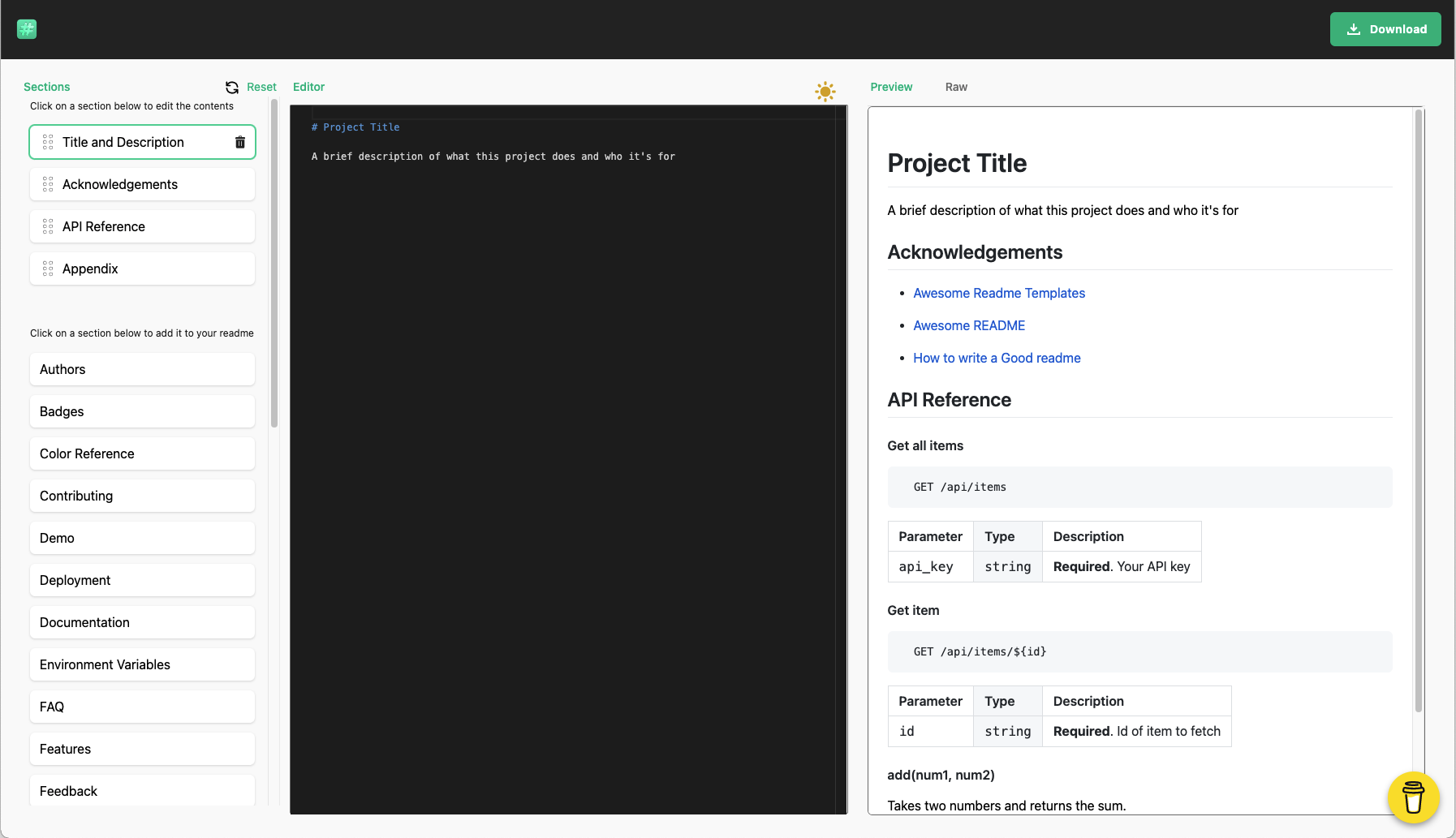Image resolution: width=1456 pixels, height=838 pixels.
Task: Add the Badges section
Action: click(142, 411)
